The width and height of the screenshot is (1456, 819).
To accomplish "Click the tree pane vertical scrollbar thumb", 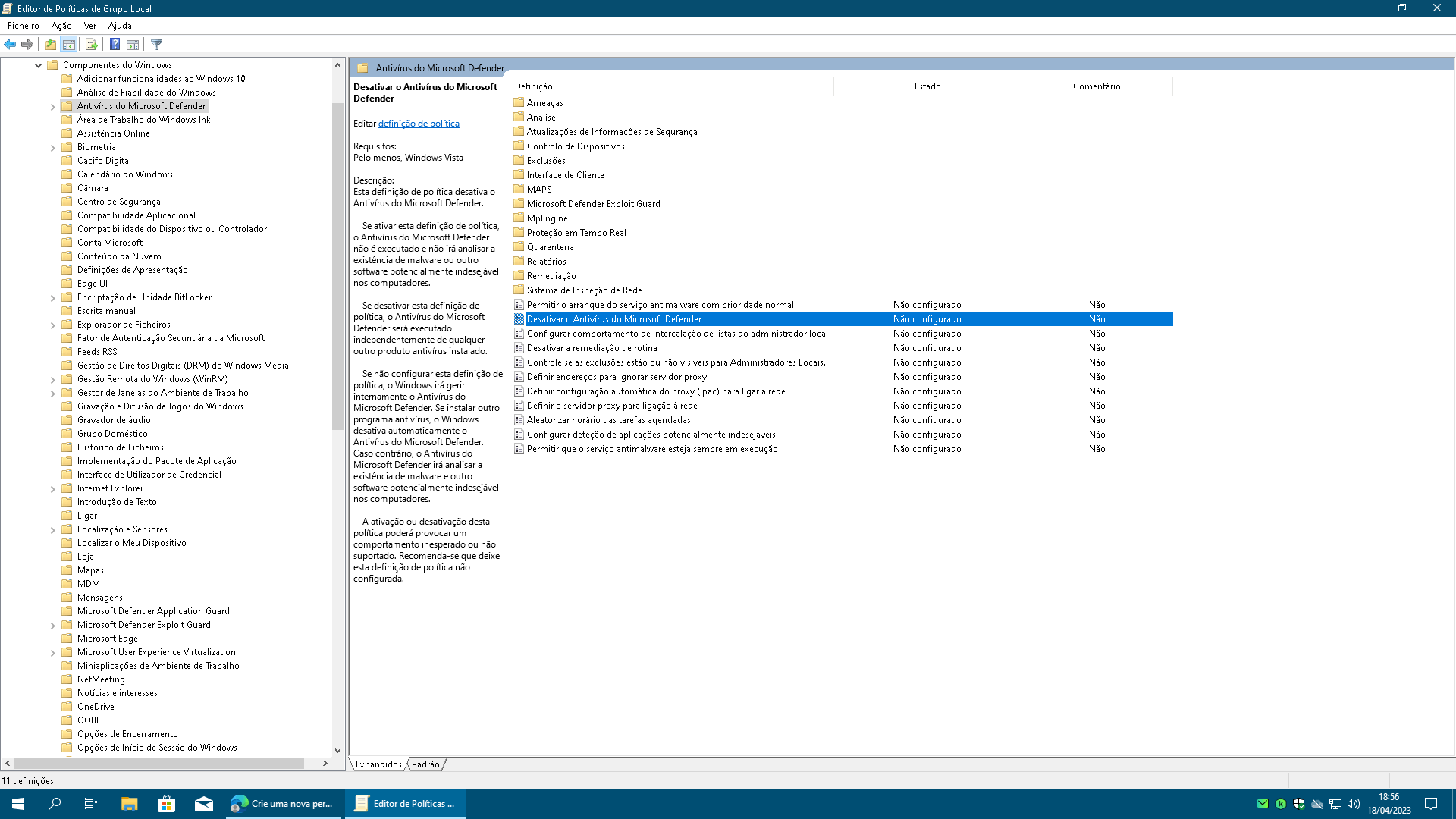I will click(x=337, y=265).
